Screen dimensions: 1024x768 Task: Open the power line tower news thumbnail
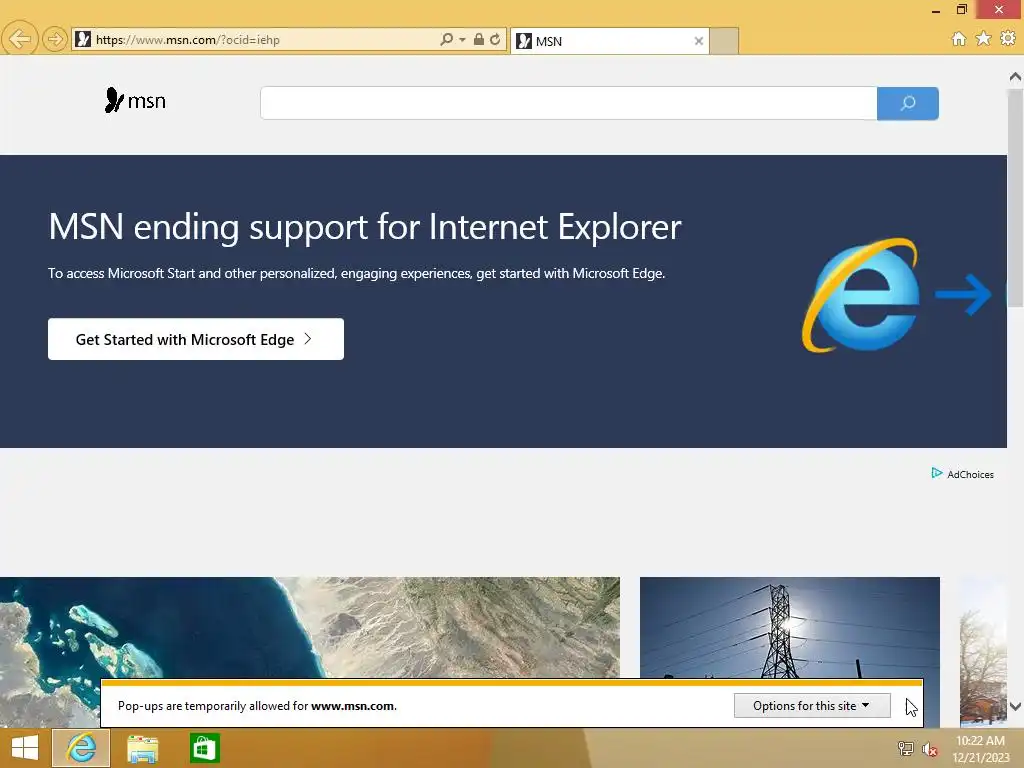790,627
